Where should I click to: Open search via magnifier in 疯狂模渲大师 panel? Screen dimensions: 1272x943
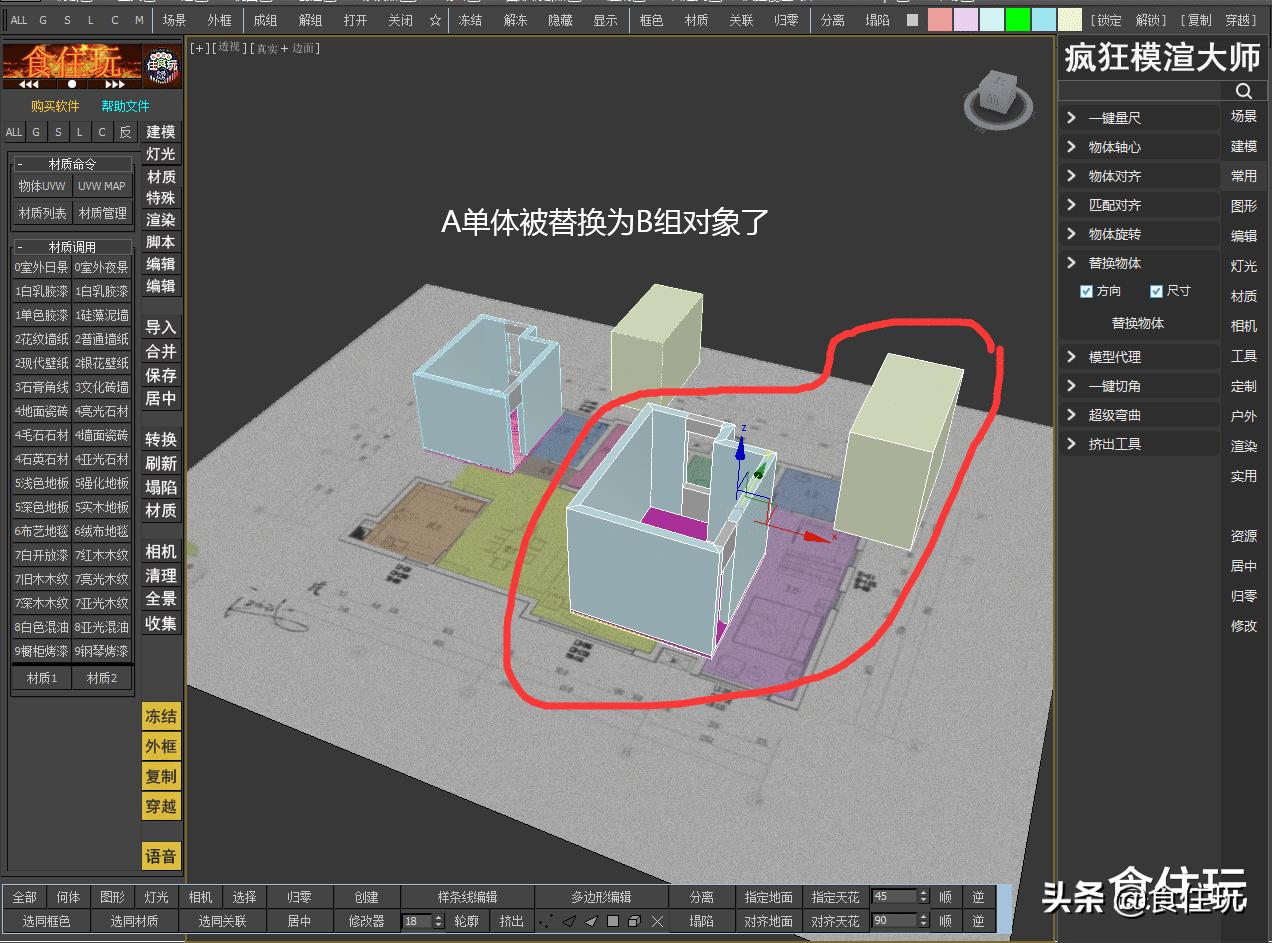coord(1243,91)
